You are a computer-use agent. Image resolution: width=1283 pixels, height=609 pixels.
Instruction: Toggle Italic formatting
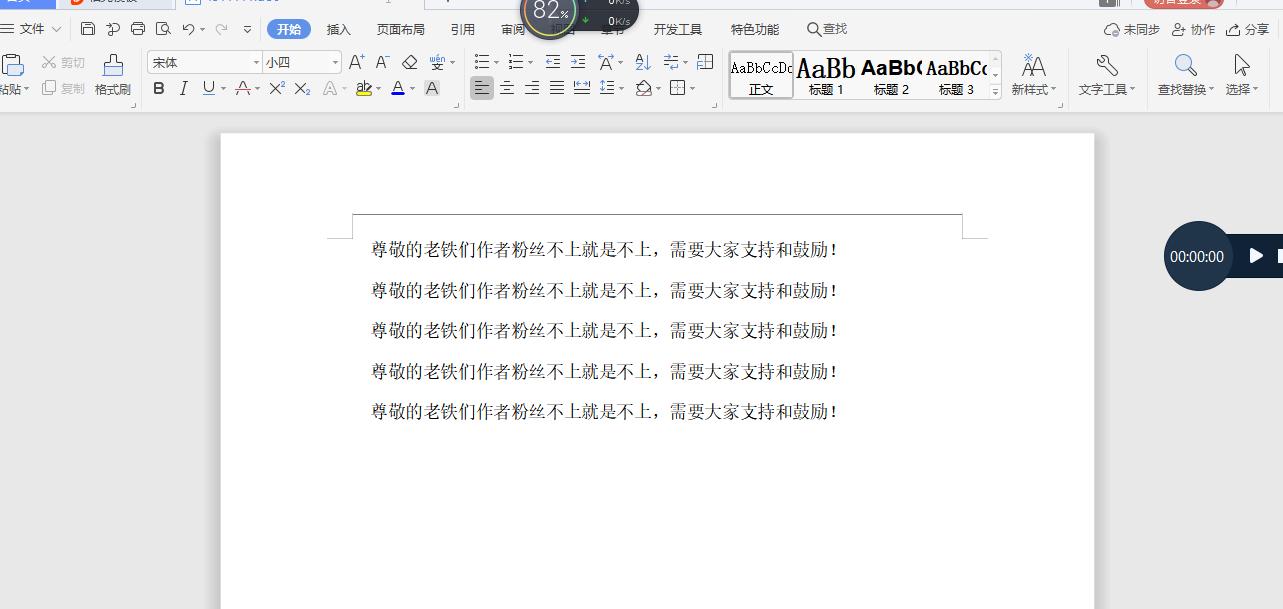tap(183, 88)
